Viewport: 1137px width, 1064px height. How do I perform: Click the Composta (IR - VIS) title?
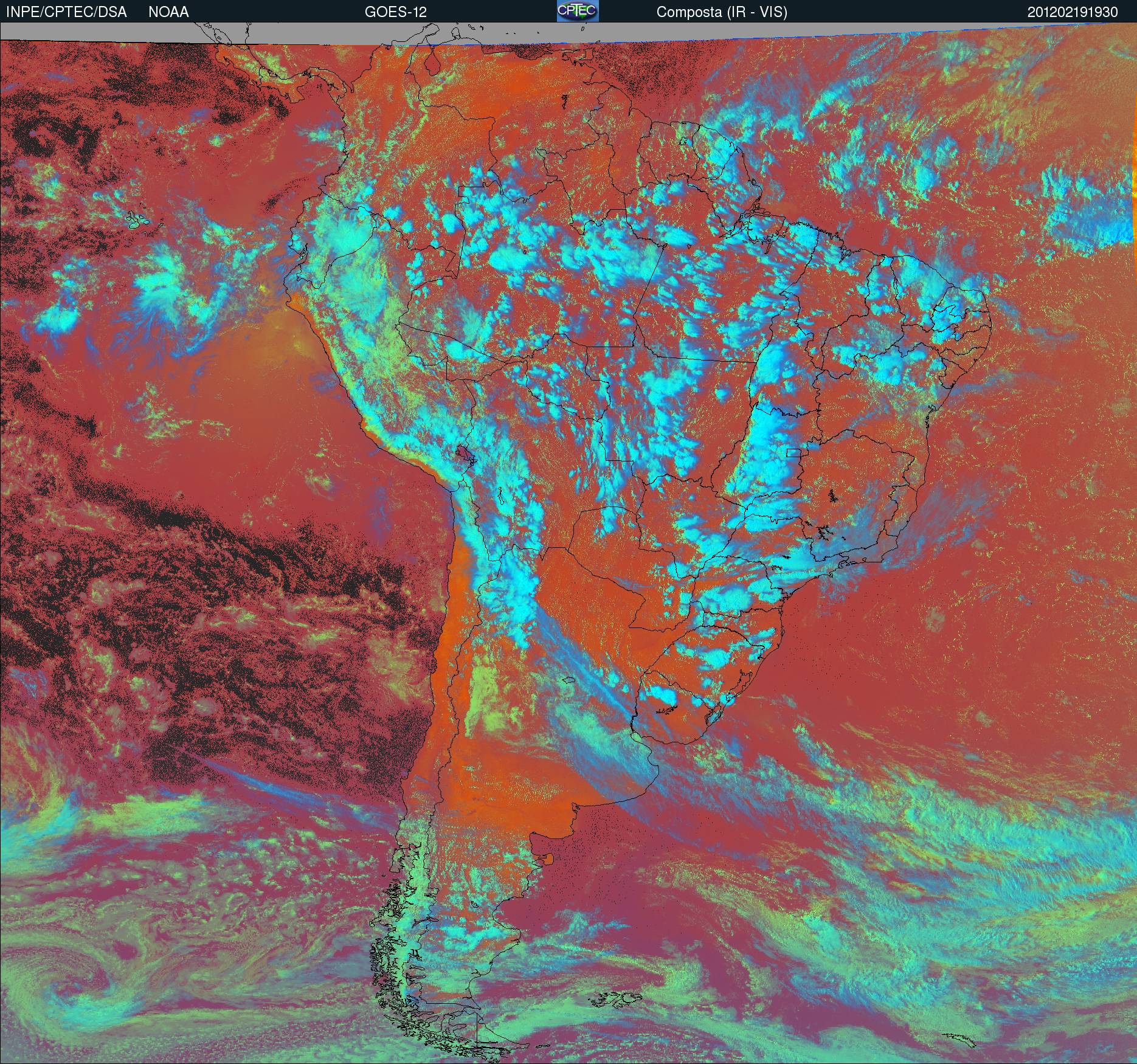point(722,12)
